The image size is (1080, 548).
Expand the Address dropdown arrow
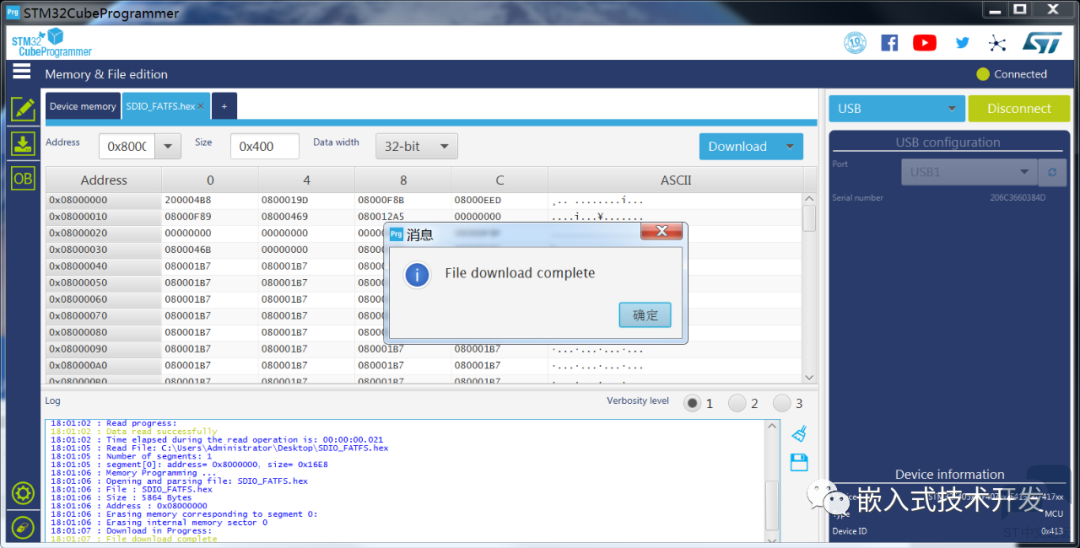pos(167,146)
